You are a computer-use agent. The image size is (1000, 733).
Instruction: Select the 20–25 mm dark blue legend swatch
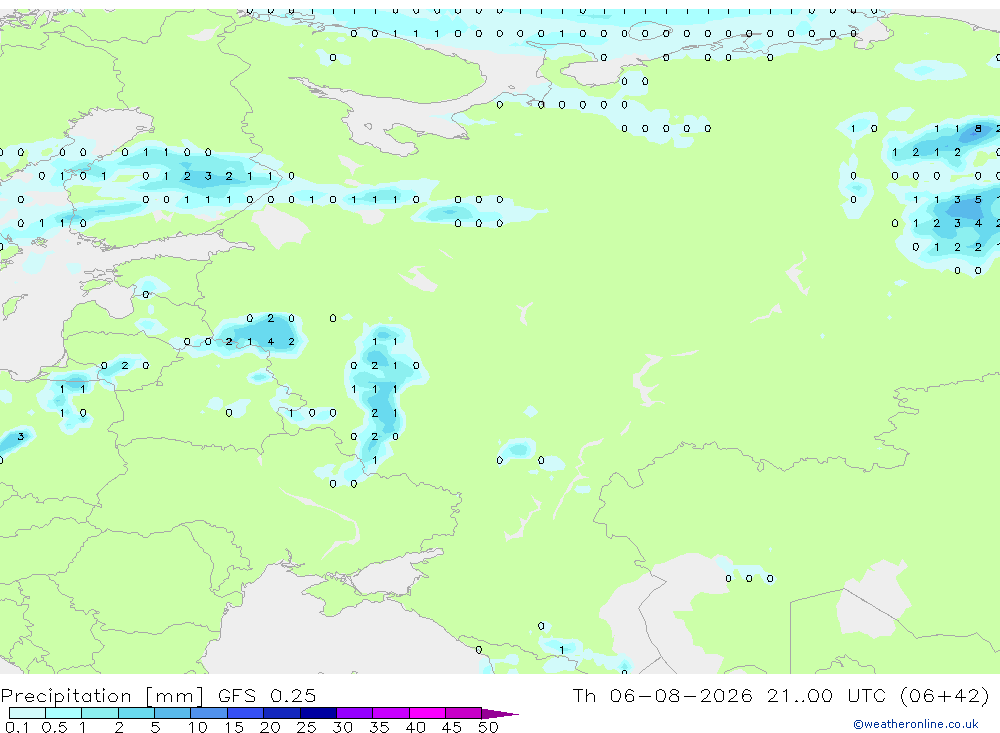click(x=282, y=713)
